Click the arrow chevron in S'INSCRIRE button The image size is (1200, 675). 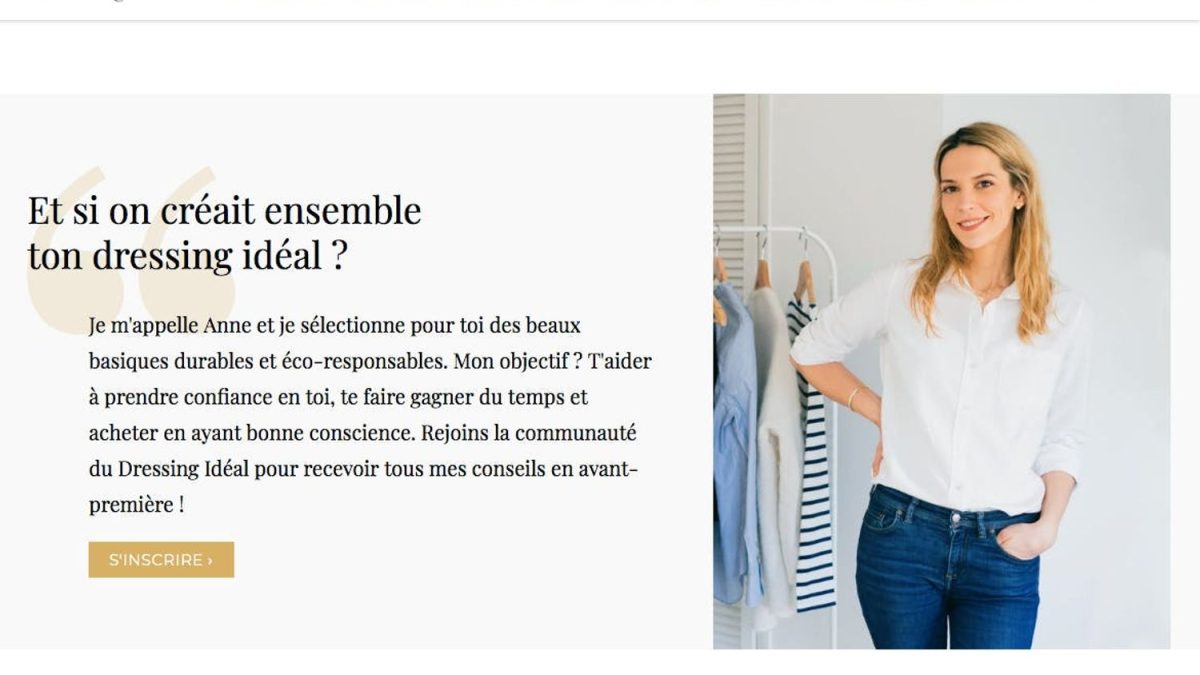click(210, 560)
